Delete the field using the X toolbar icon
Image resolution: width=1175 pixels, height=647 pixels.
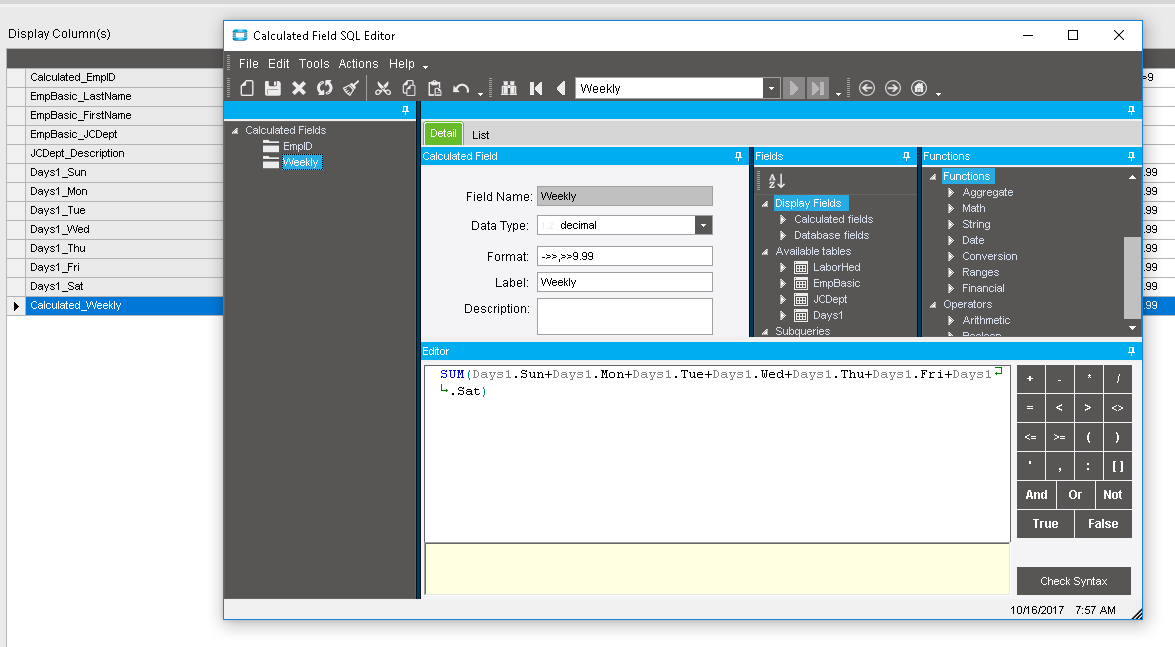pyautogui.click(x=299, y=88)
